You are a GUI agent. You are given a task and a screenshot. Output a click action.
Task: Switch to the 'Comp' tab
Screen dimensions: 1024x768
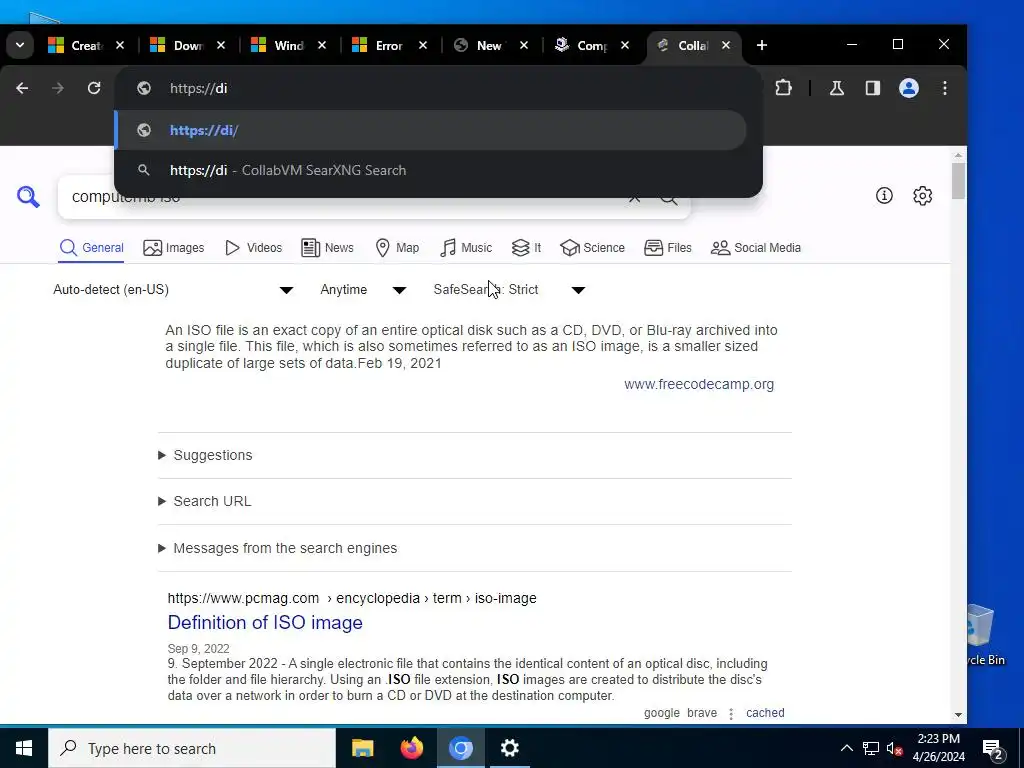click(581, 45)
